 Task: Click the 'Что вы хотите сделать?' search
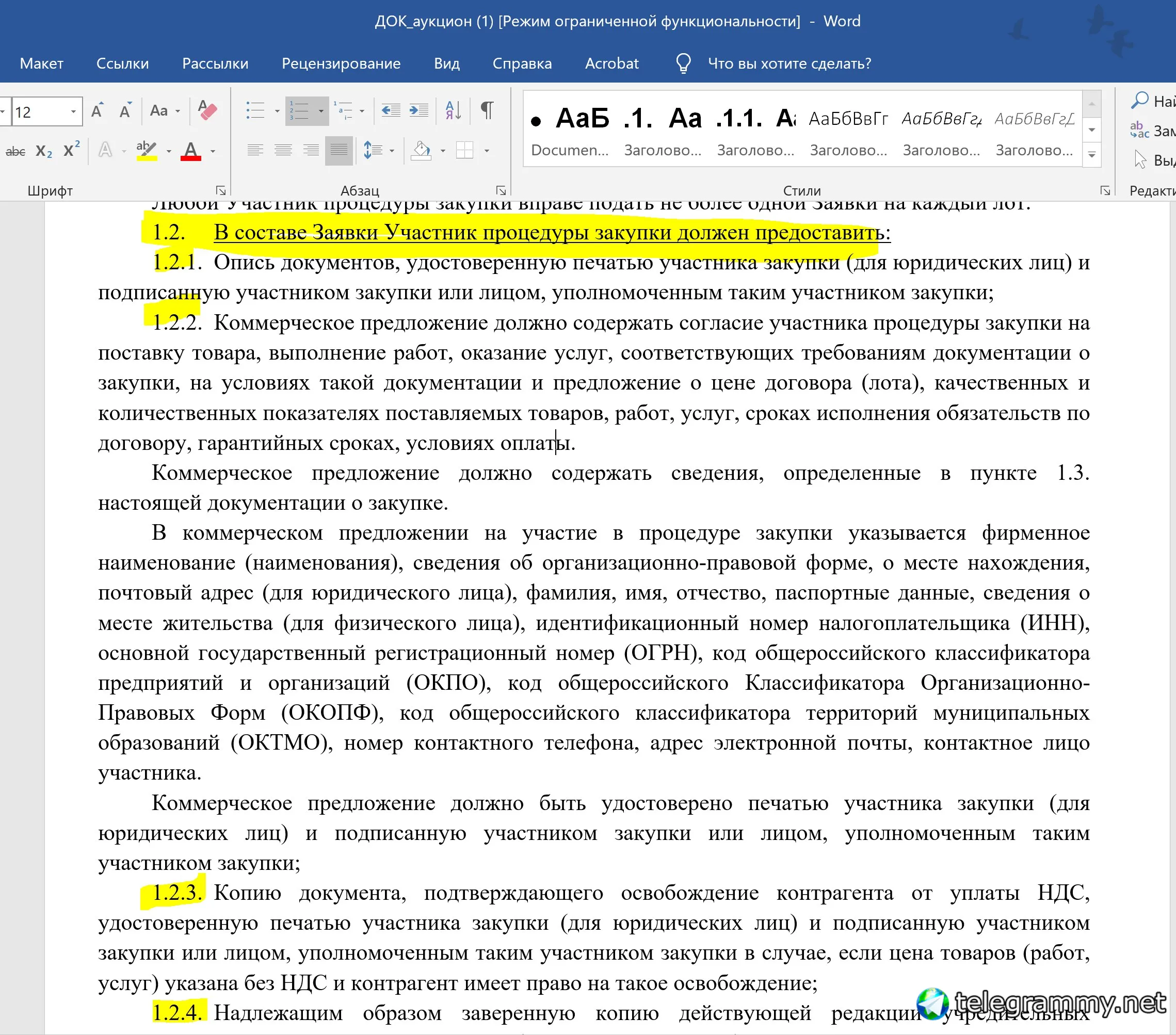point(789,63)
